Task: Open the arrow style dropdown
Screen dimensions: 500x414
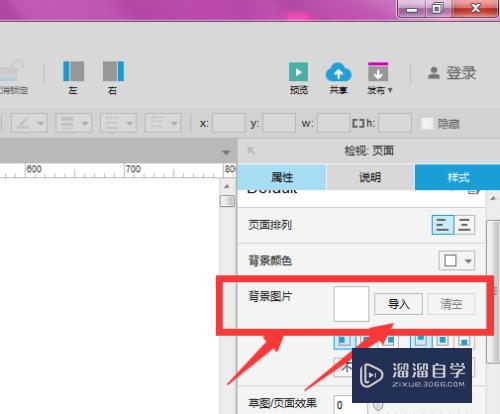Action: tap(163, 123)
